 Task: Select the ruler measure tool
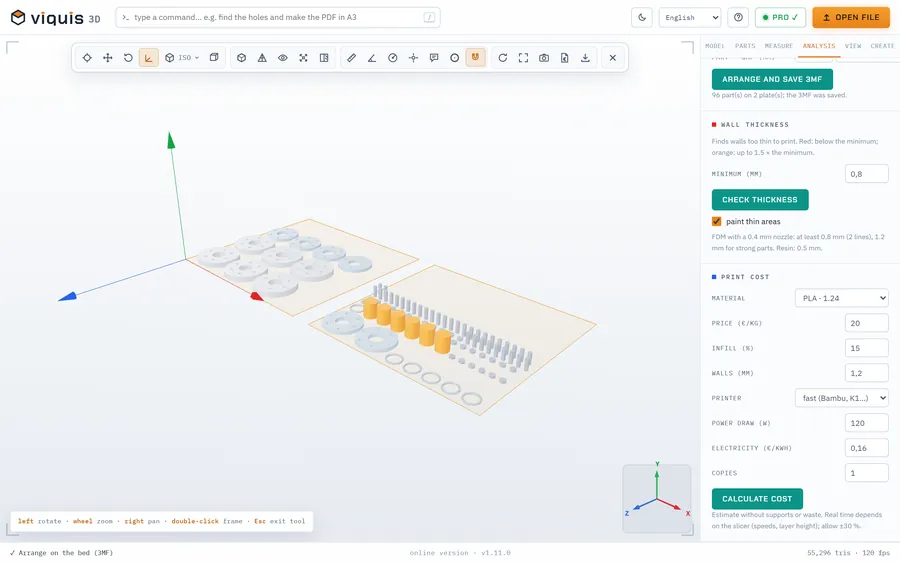pyautogui.click(x=351, y=57)
